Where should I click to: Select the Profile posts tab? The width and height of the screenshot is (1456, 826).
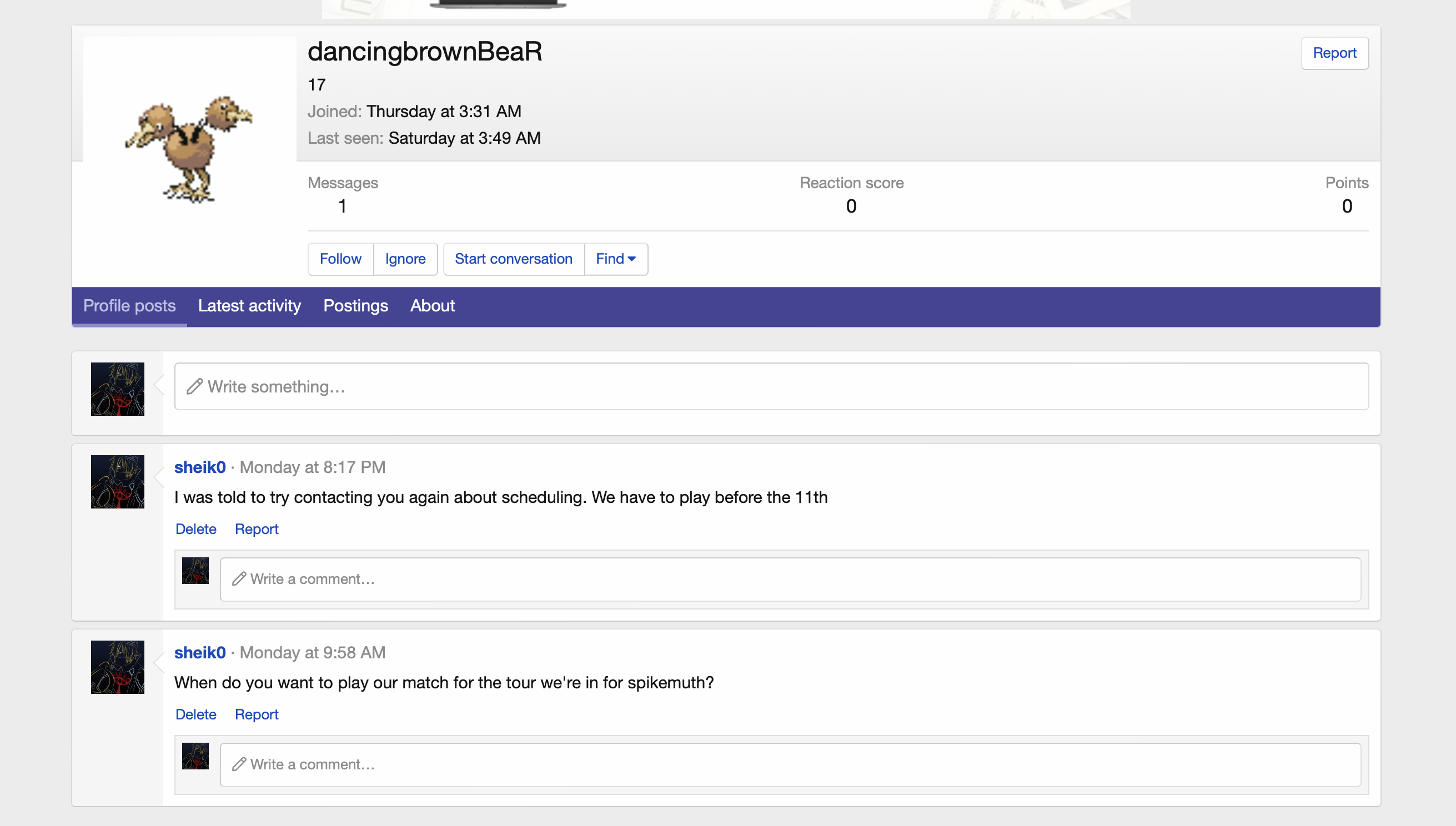tap(129, 306)
